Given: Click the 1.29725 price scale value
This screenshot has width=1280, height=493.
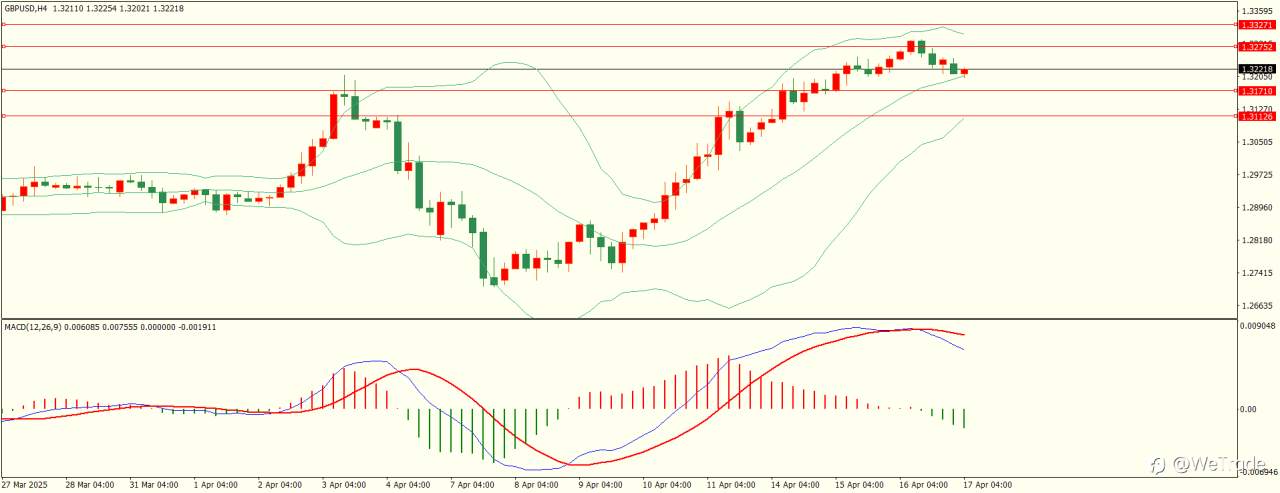Looking at the screenshot, I should pos(1259,175).
